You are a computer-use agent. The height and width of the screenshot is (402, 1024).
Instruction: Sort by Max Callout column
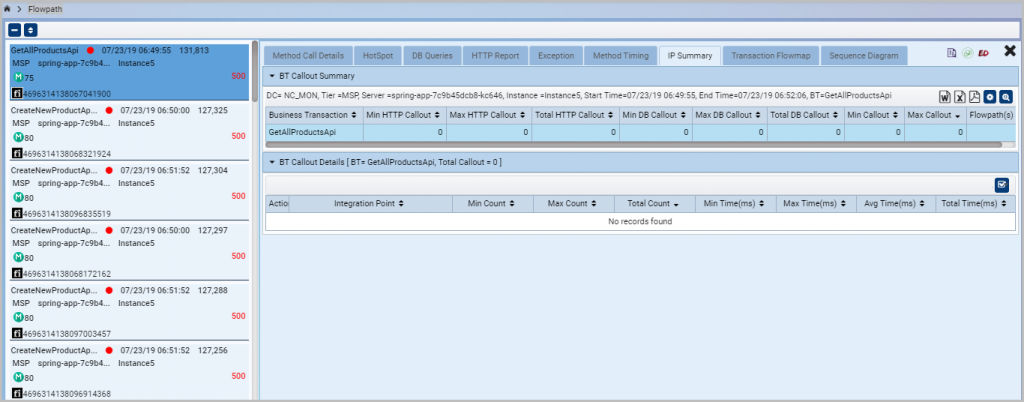coord(932,116)
